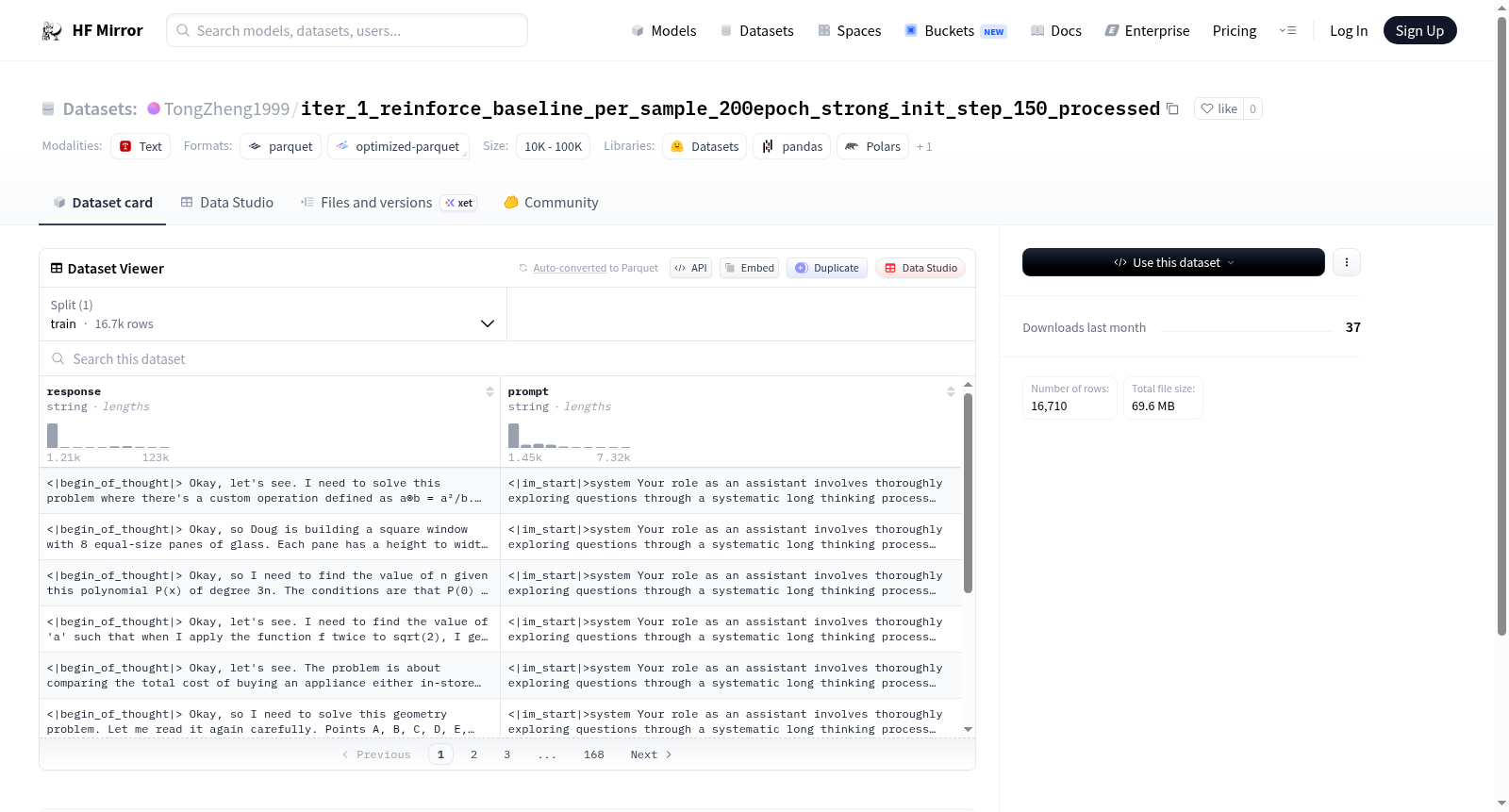Switch to the Files and versions tab

pos(389,203)
